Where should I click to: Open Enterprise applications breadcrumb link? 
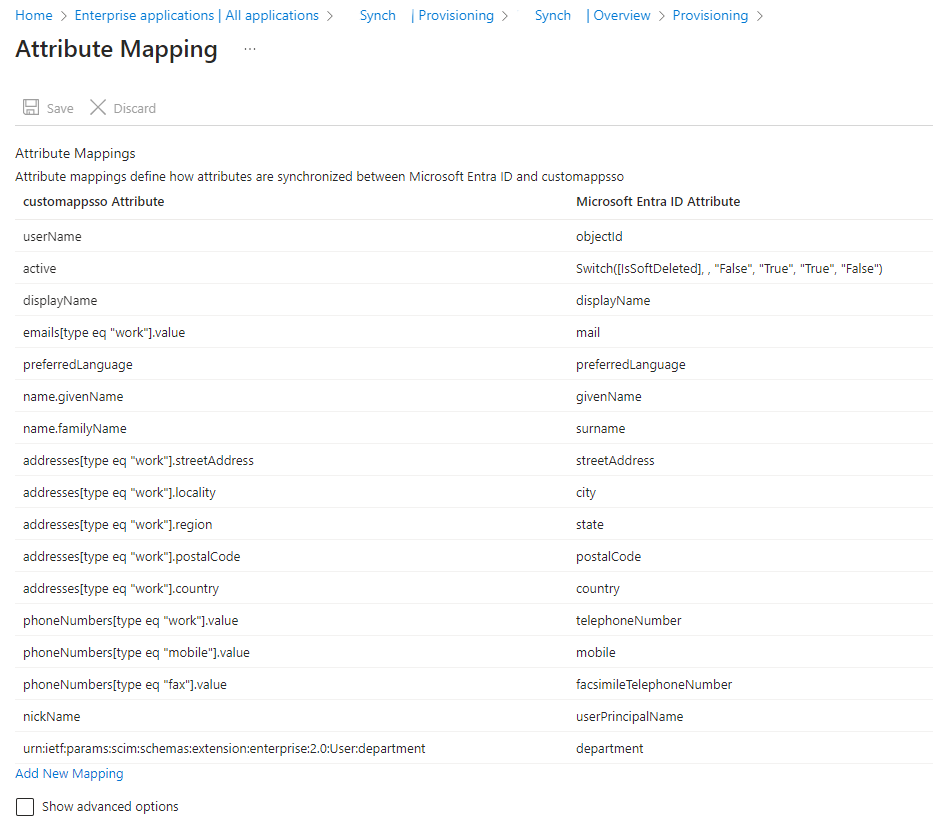pos(196,15)
